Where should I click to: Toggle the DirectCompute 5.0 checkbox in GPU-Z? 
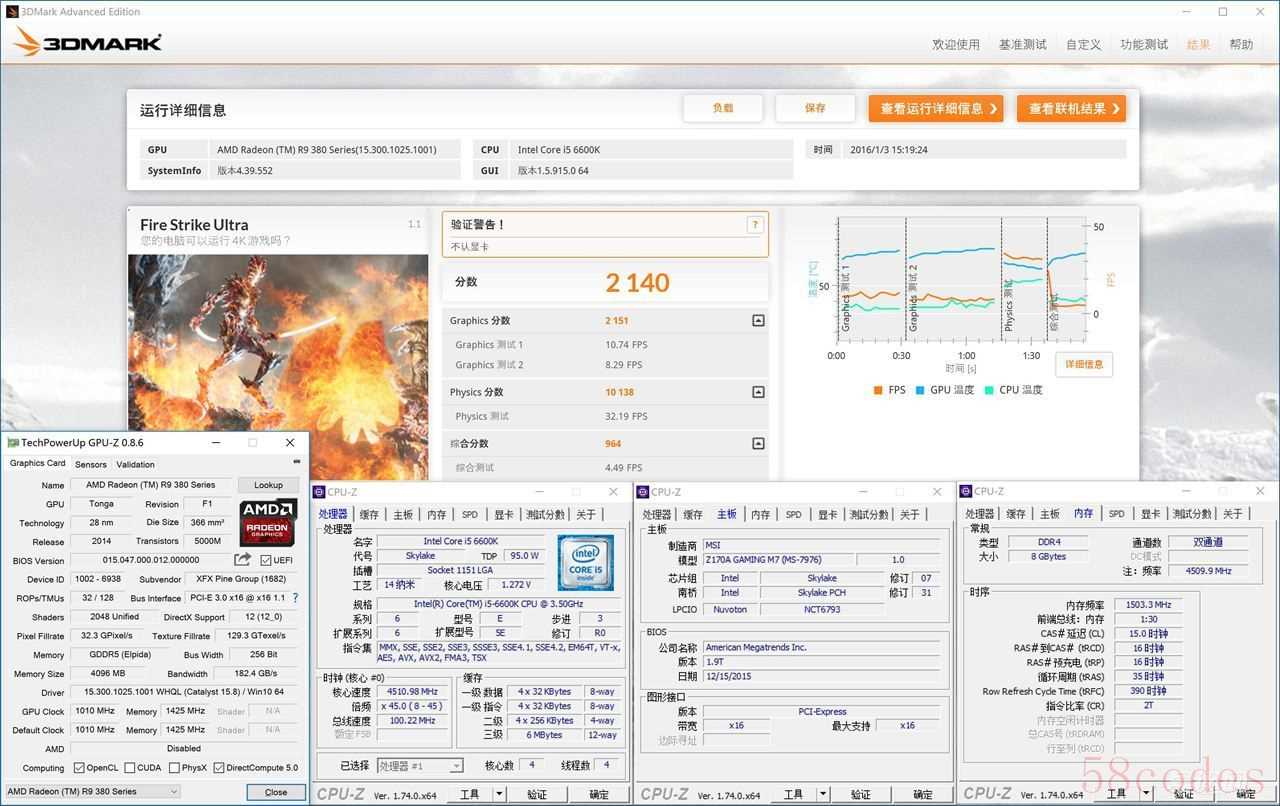219,768
